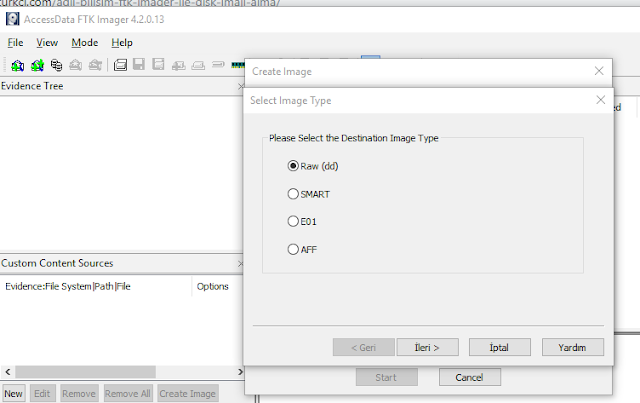Click the Add All Attached Devices icon
640x403 pixels.
click(37, 65)
